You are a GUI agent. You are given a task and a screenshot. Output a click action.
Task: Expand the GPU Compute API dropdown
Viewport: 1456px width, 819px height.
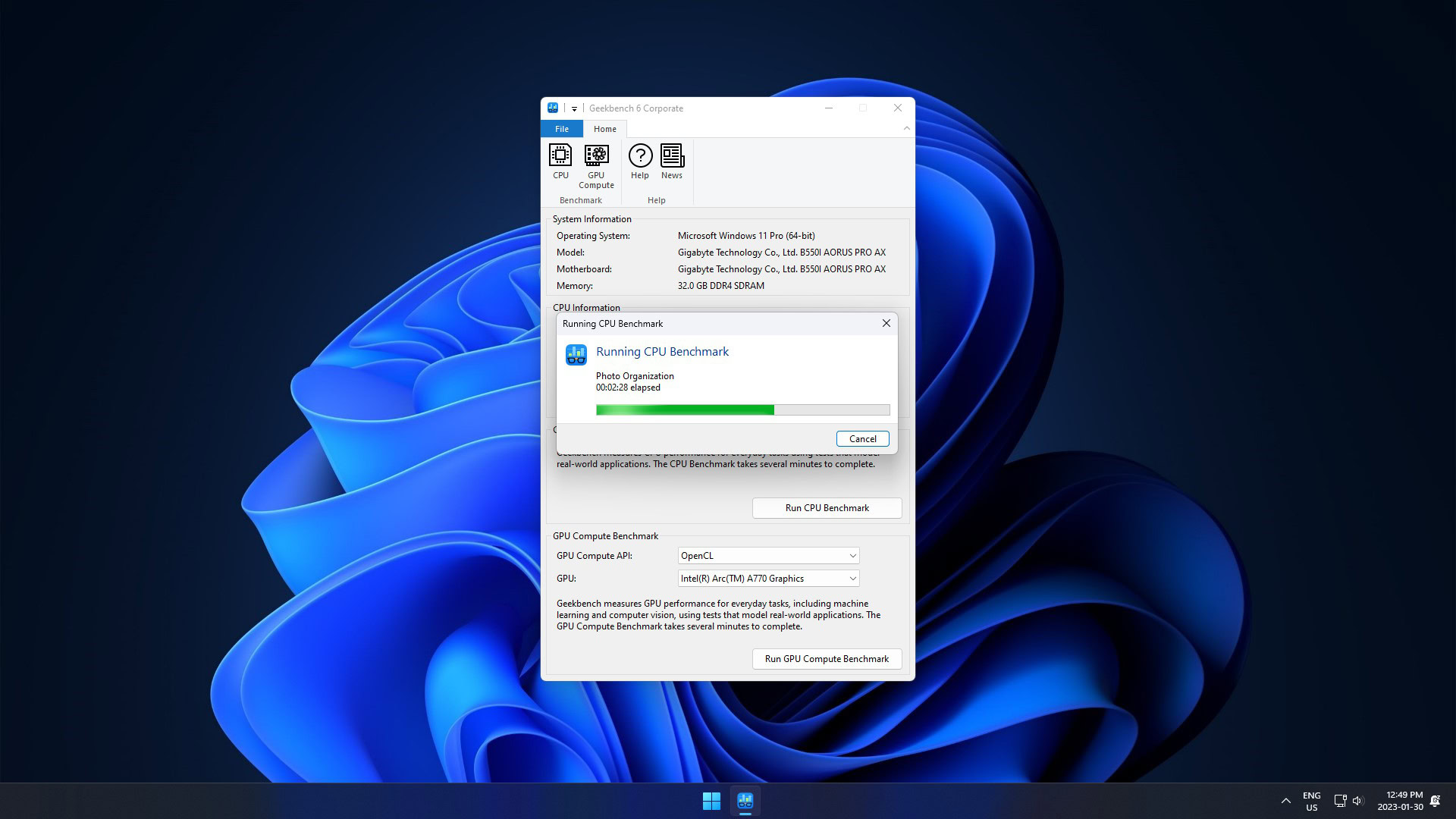[x=852, y=556]
